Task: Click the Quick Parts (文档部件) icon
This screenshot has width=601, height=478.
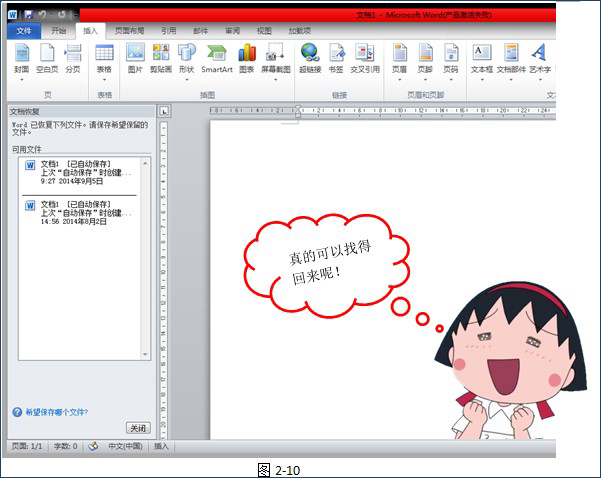Action: pyautogui.click(x=511, y=53)
